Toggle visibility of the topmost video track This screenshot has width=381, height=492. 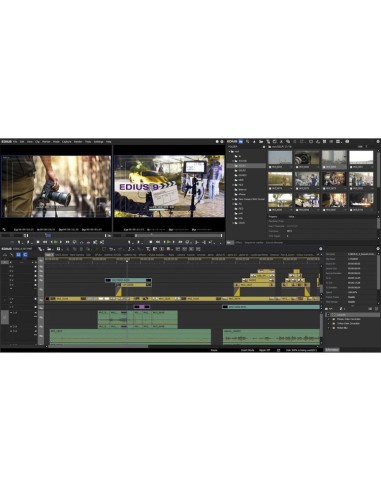(36, 267)
